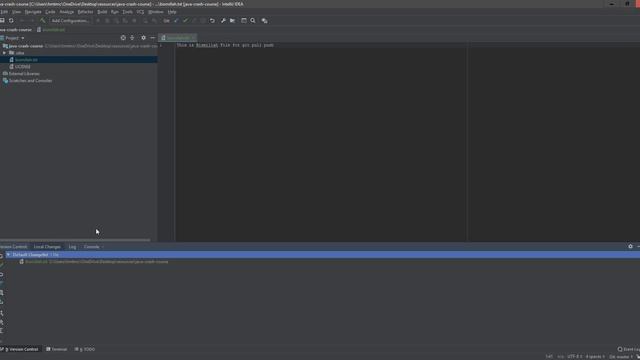The height and width of the screenshot is (360, 640).
Task: Switch to the Log tab
Action: click(x=72, y=247)
